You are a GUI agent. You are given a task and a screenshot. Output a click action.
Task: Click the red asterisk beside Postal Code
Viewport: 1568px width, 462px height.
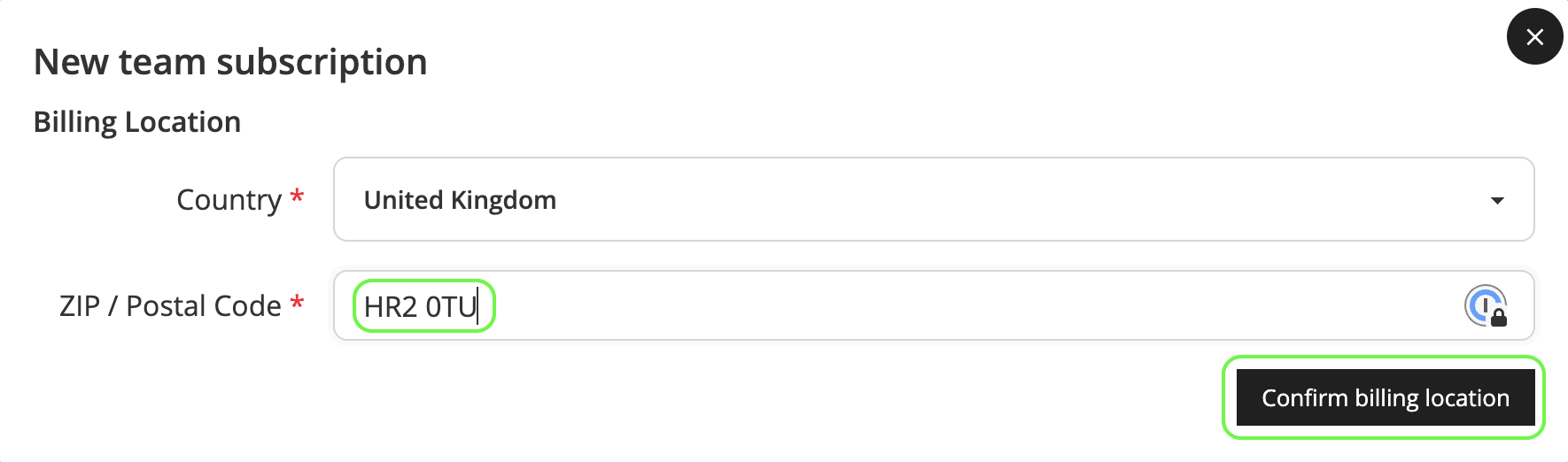pyautogui.click(x=298, y=303)
